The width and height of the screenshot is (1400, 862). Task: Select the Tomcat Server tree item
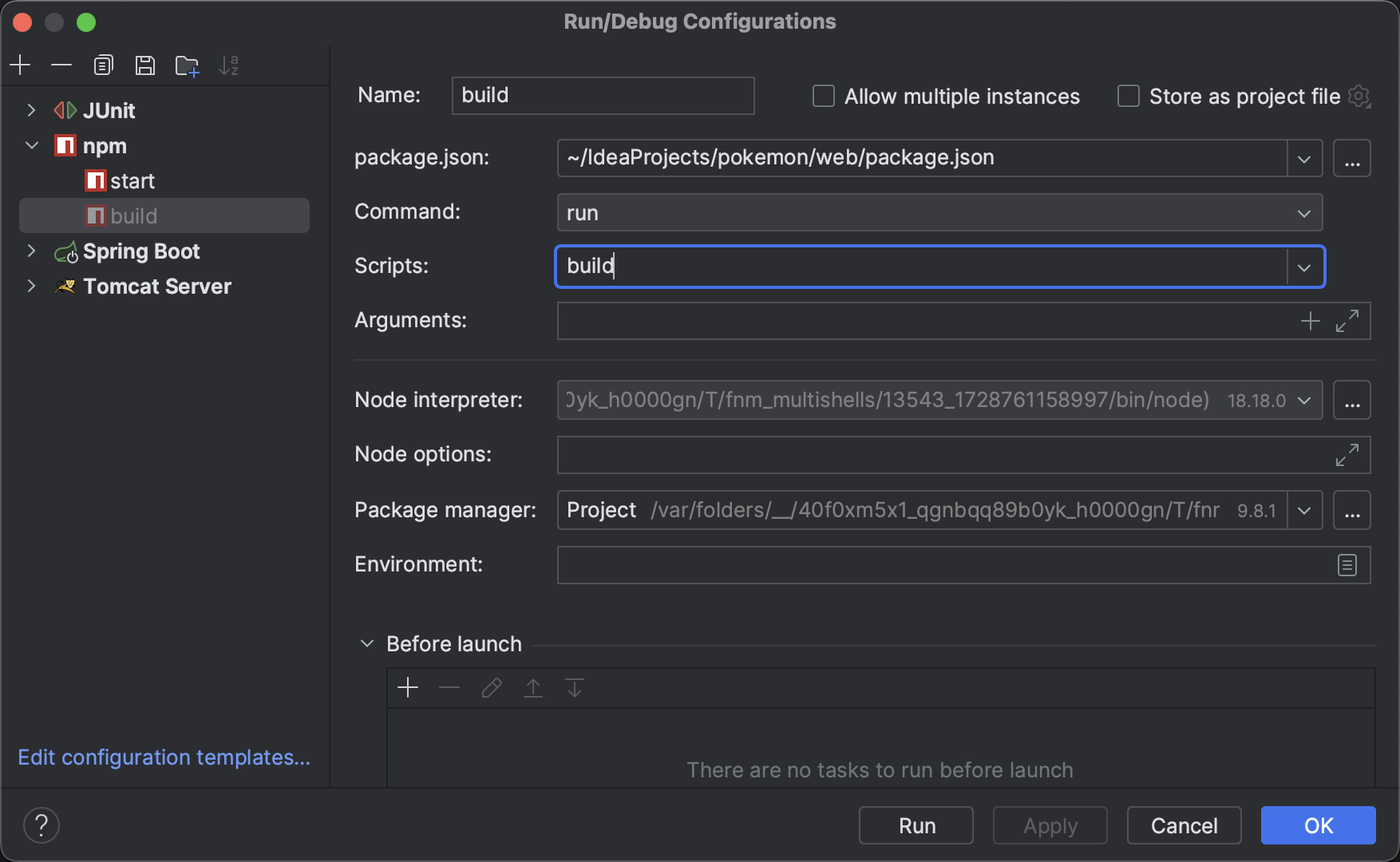click(156, 287)
